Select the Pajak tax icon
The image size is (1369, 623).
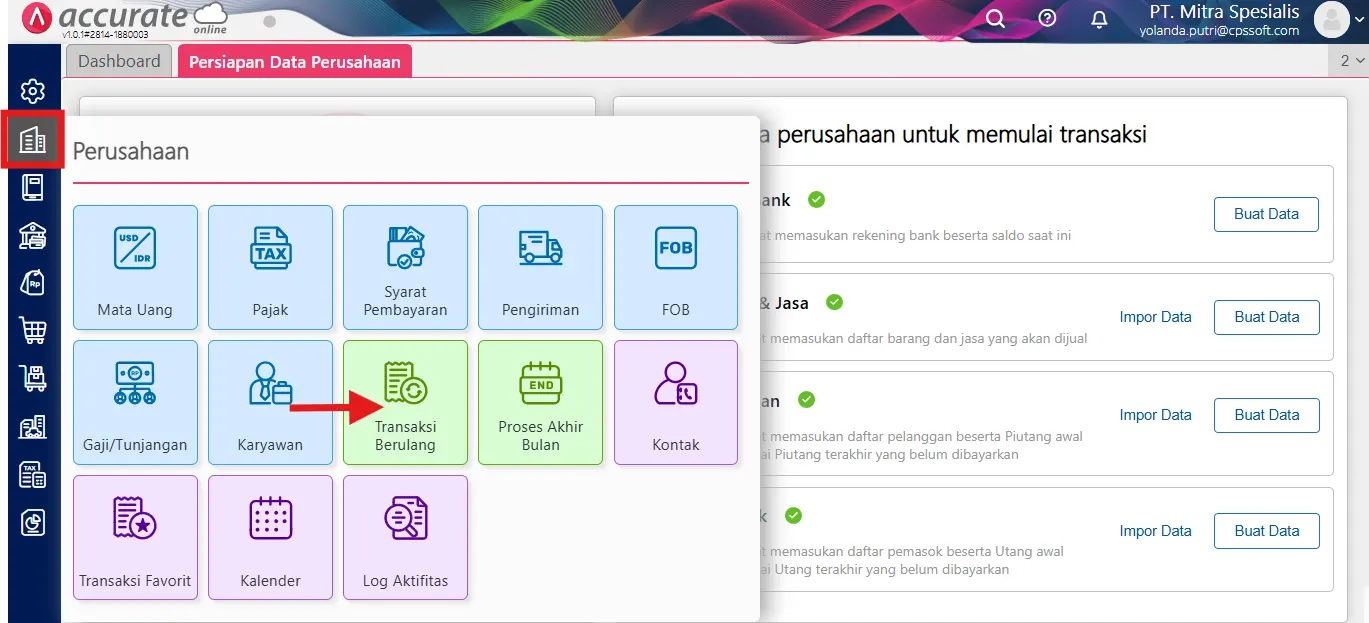270,267
